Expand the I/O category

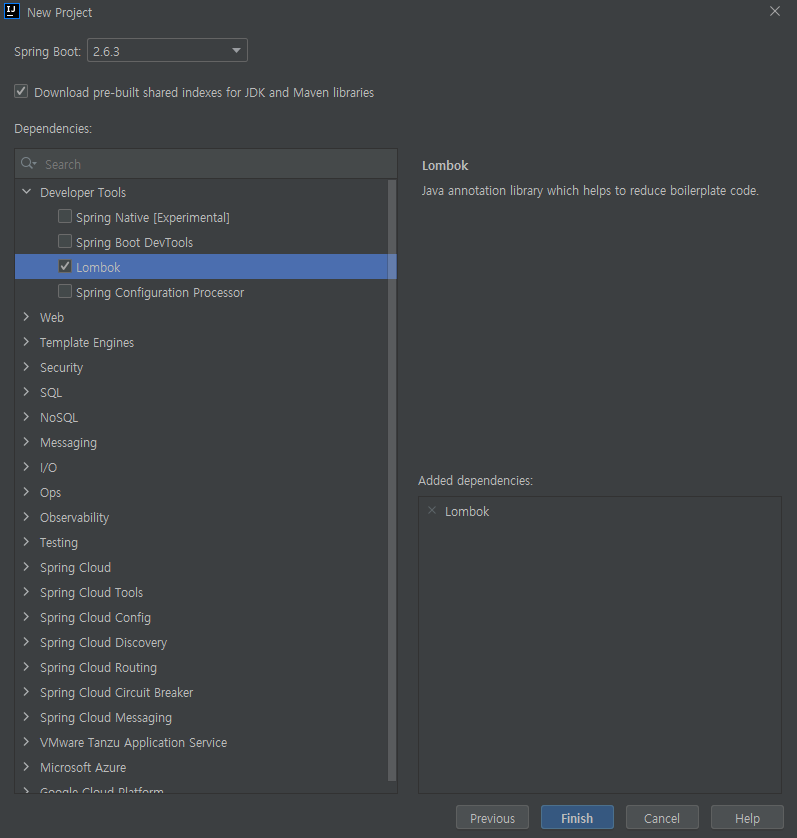[26, 467]
